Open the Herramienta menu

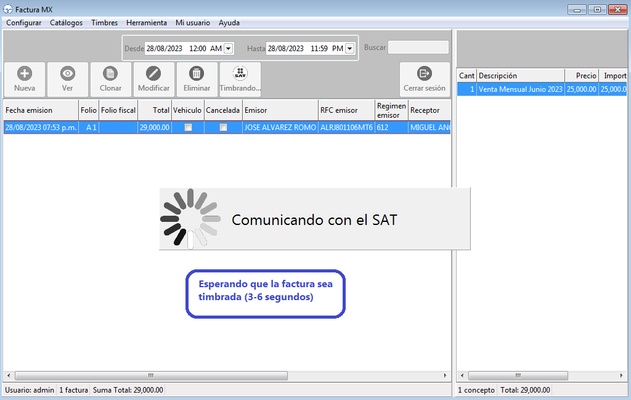coord(146,23)
